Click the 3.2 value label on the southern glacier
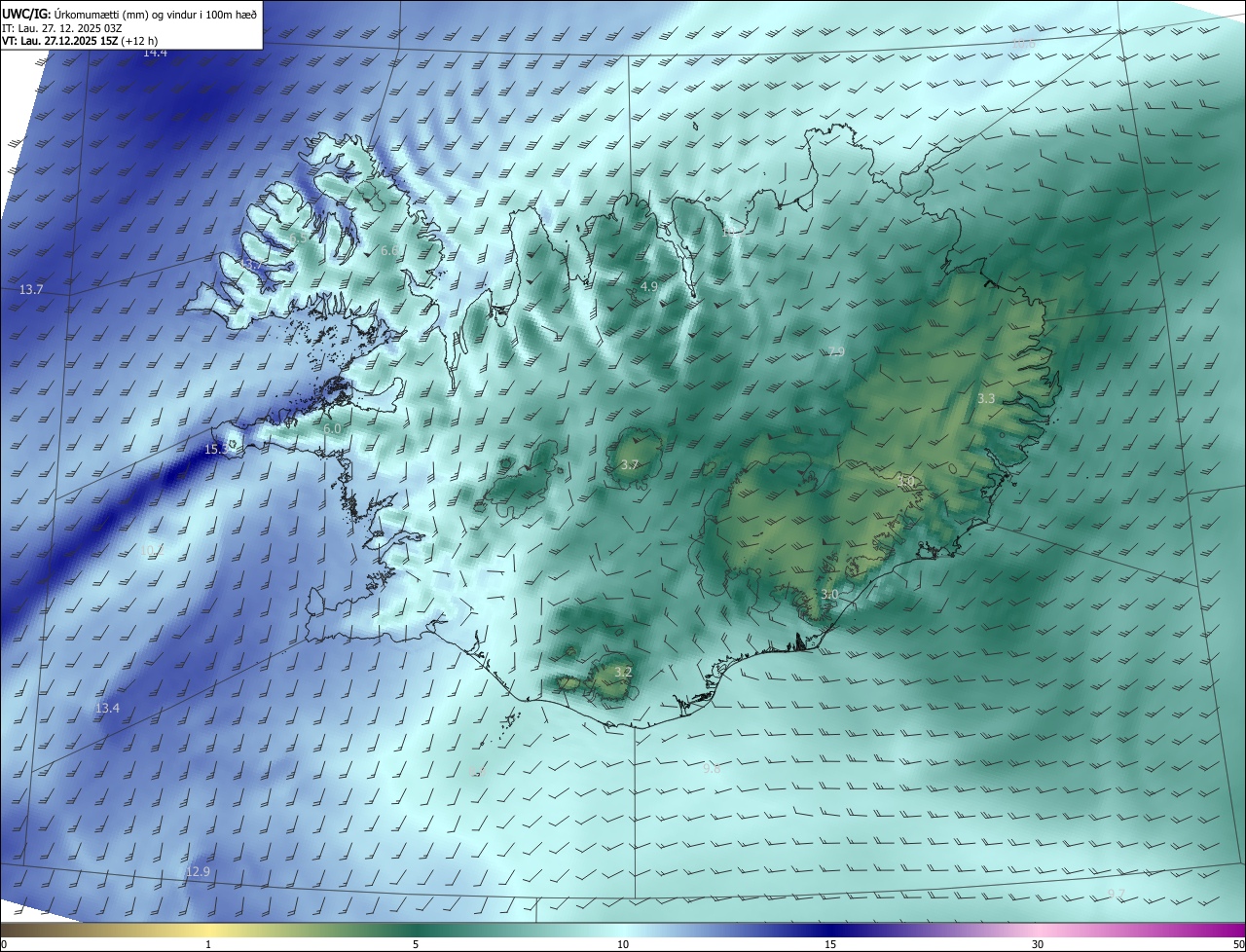Image resolution: width=1246 pixels, height=952 pixels. (624, 673)
